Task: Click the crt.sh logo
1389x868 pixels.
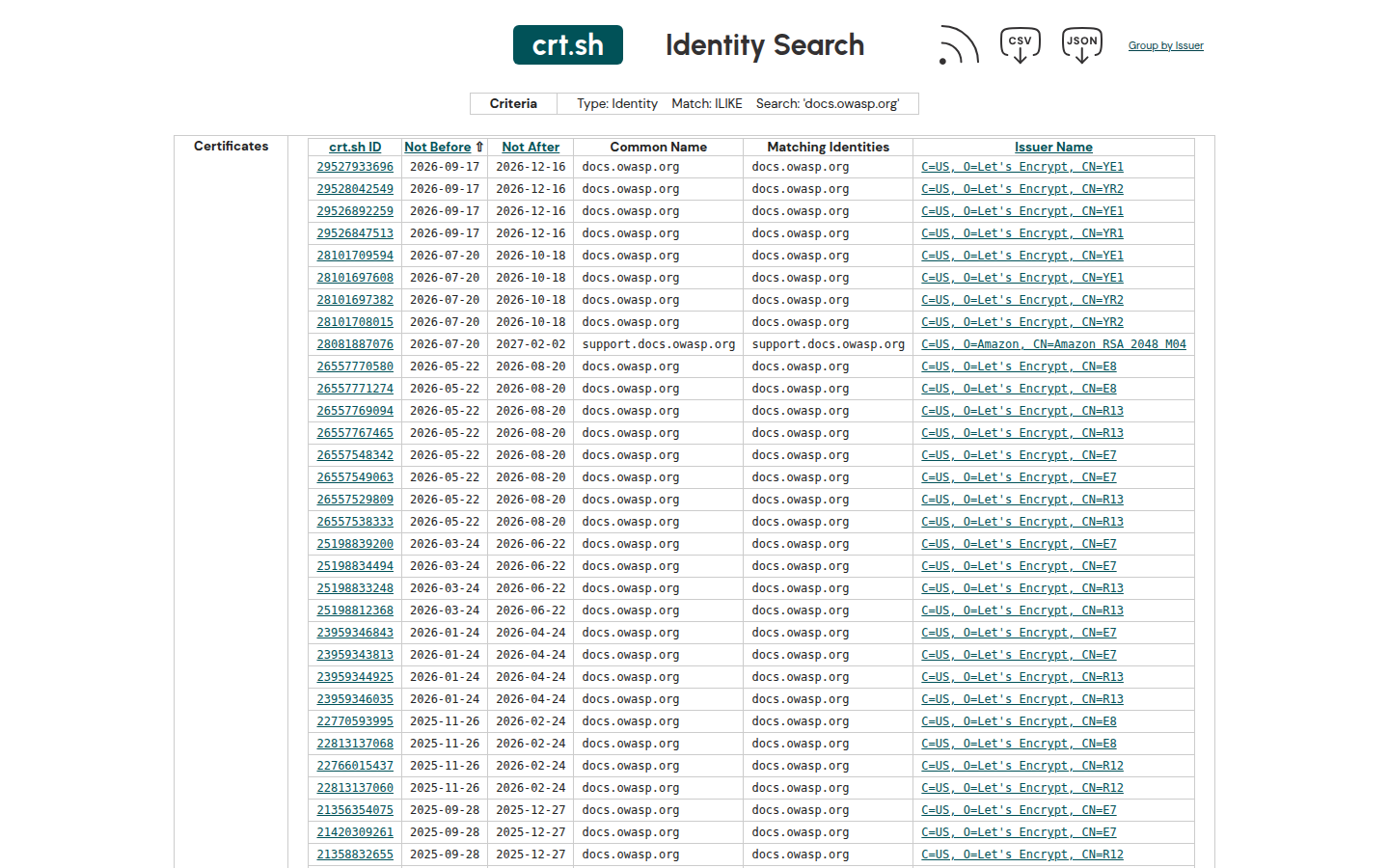Action: [x=568, y=45]
